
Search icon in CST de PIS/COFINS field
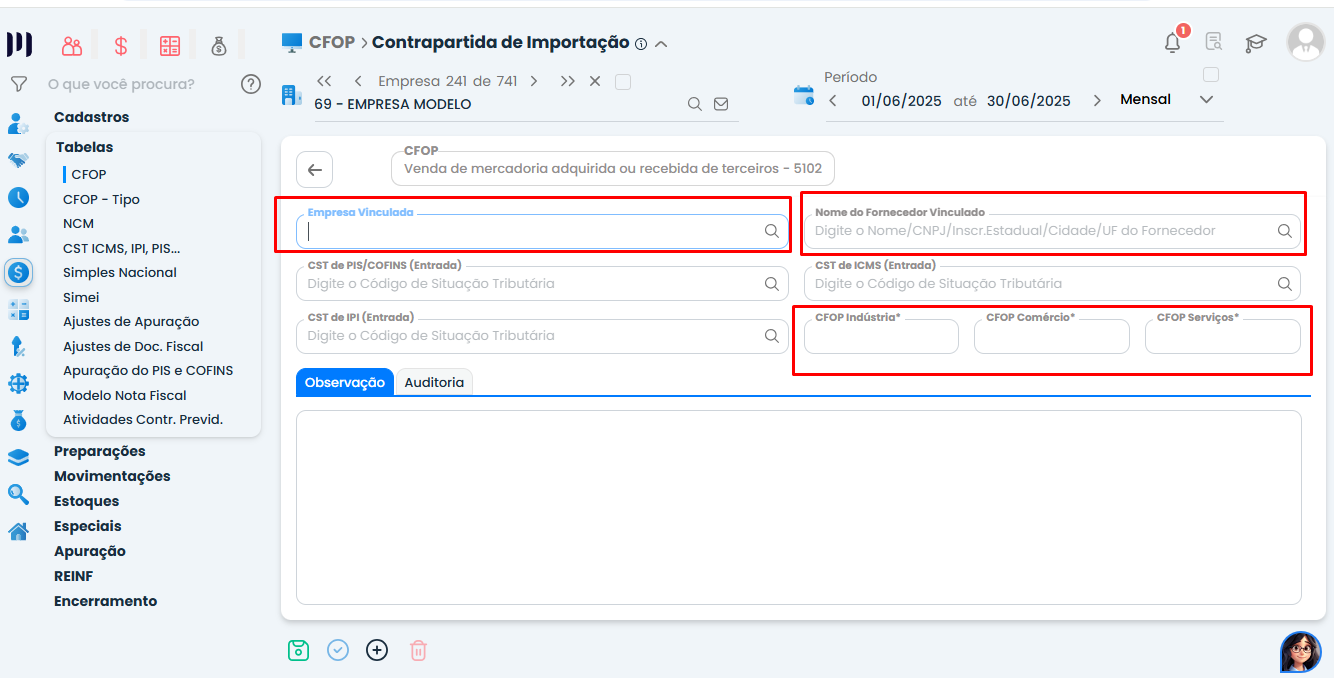pyautogui.click(x=771, y=284)
